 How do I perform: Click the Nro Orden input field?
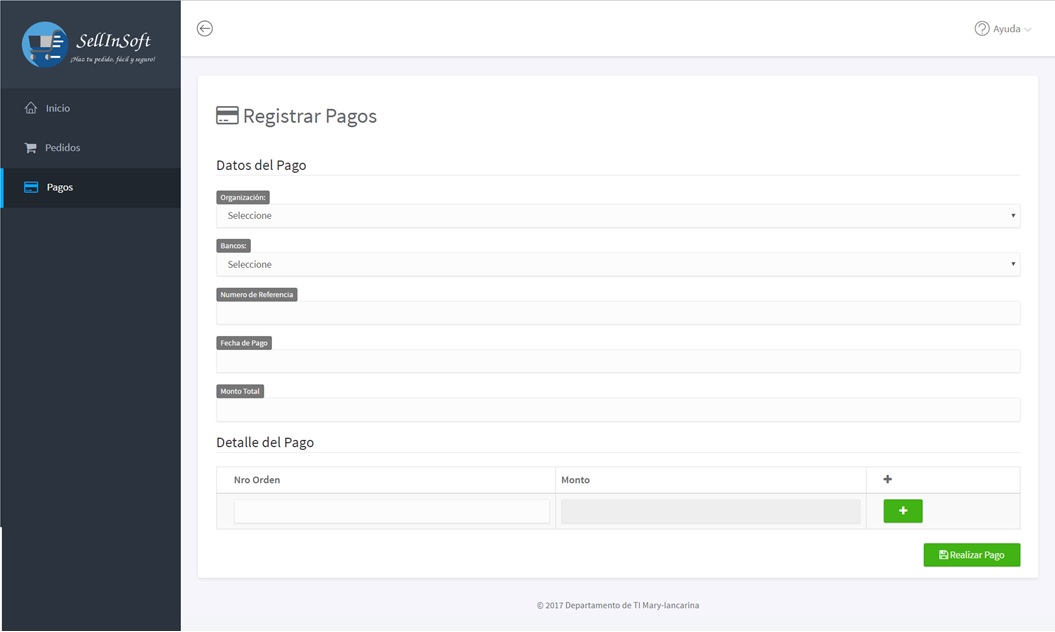click(x=392, y=512)
